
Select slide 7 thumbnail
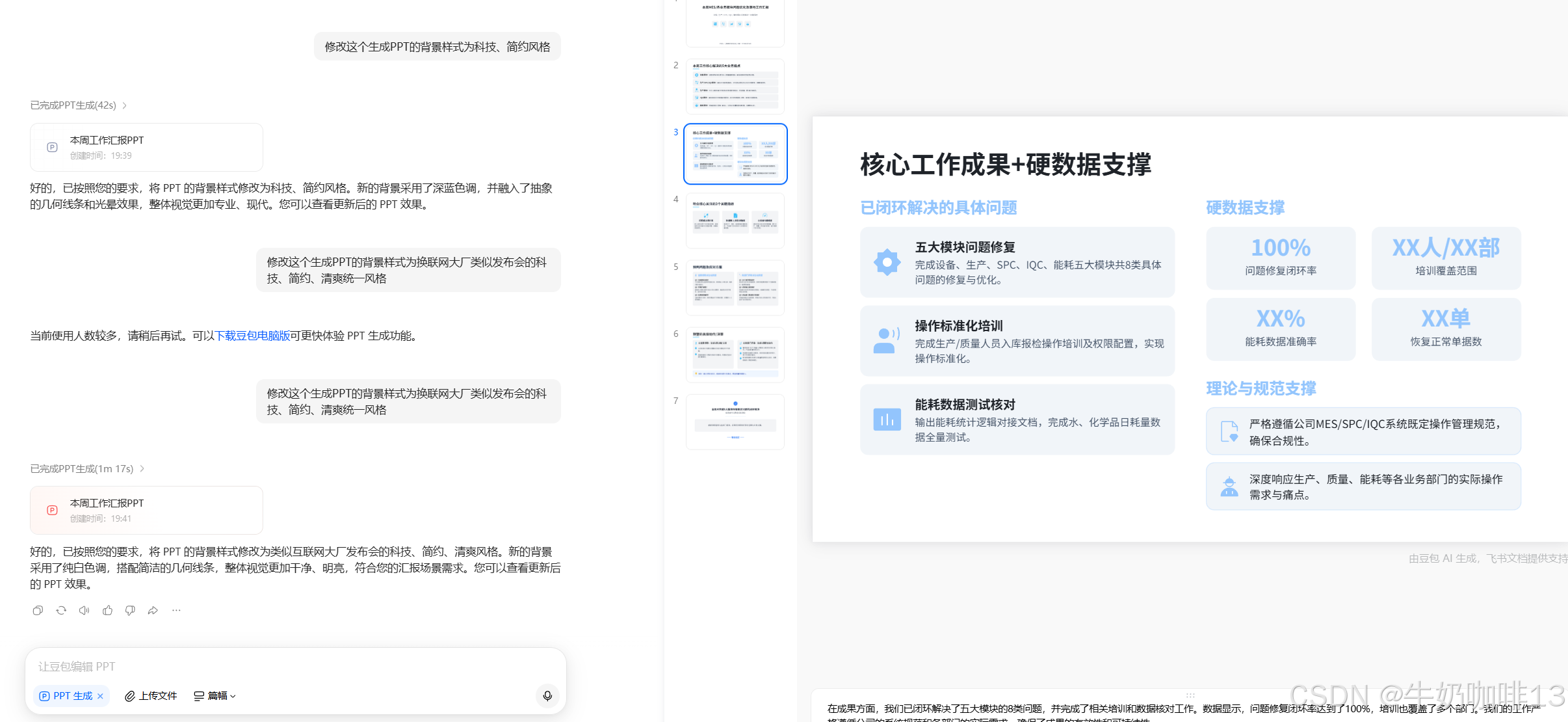point(735,422)
